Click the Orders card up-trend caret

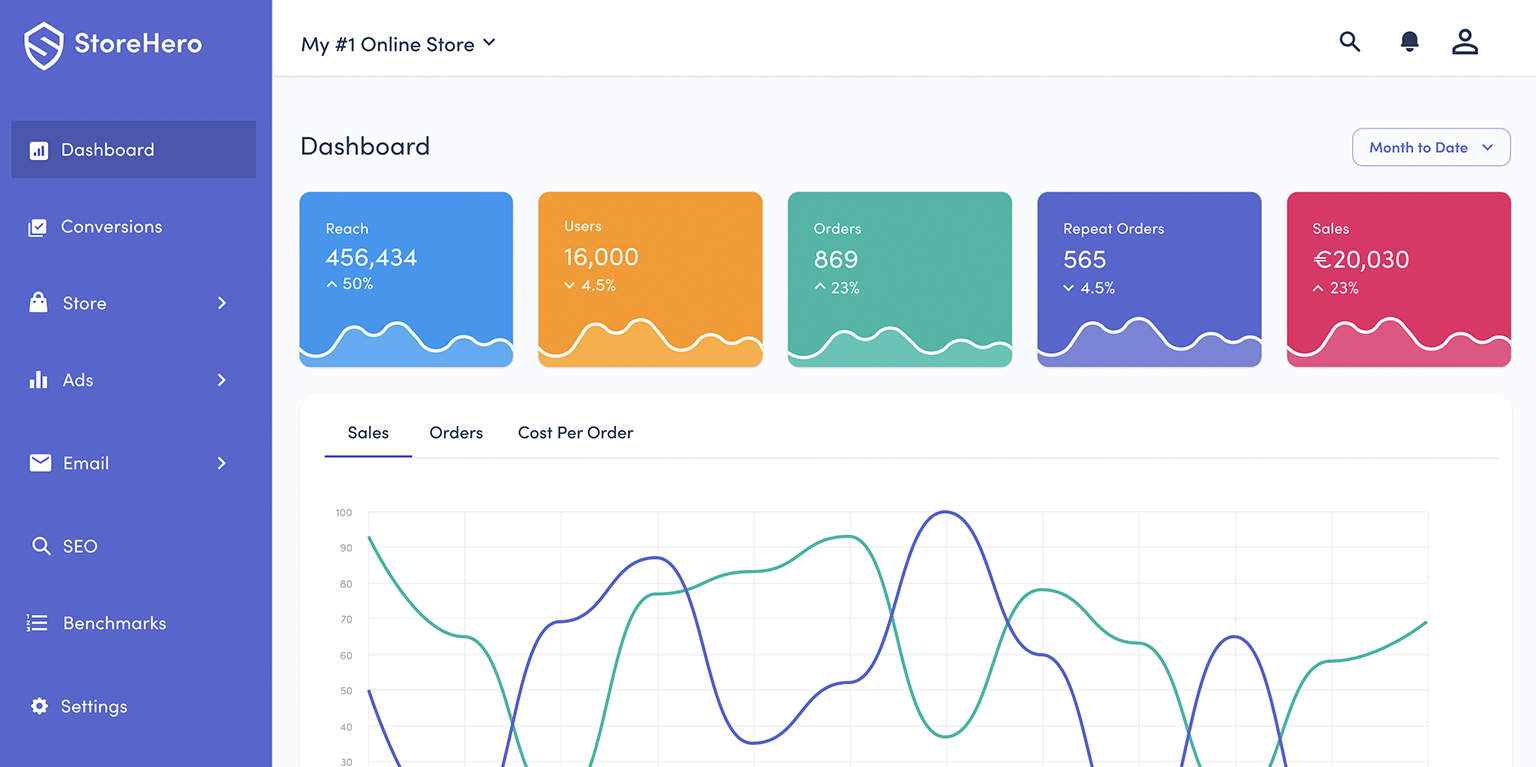point(820,287)
